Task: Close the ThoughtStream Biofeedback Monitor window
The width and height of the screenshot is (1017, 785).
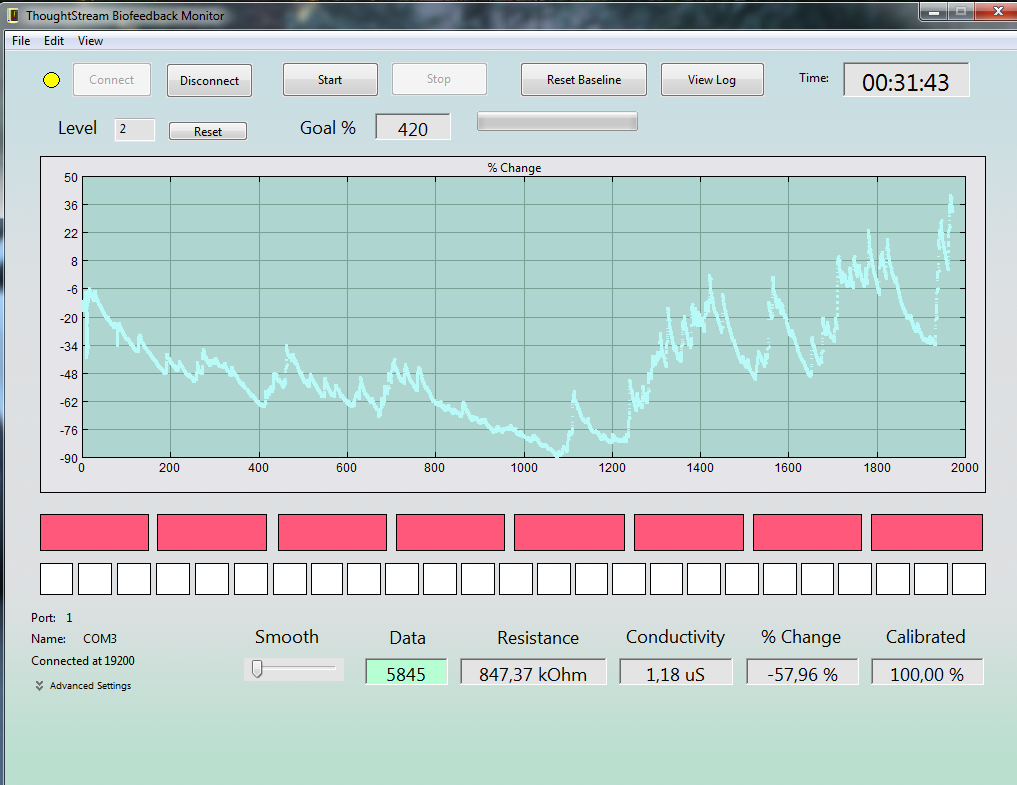Action: coord(998,11)
